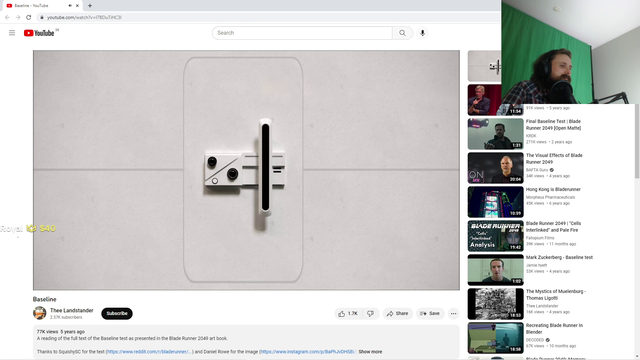Open 'Final Baseline Test' video title

[x=553, y=124]
